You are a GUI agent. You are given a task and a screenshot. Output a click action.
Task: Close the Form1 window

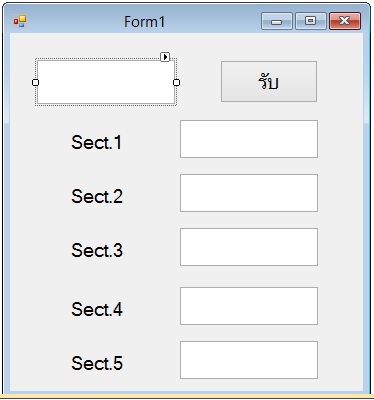tap(345, 21)
